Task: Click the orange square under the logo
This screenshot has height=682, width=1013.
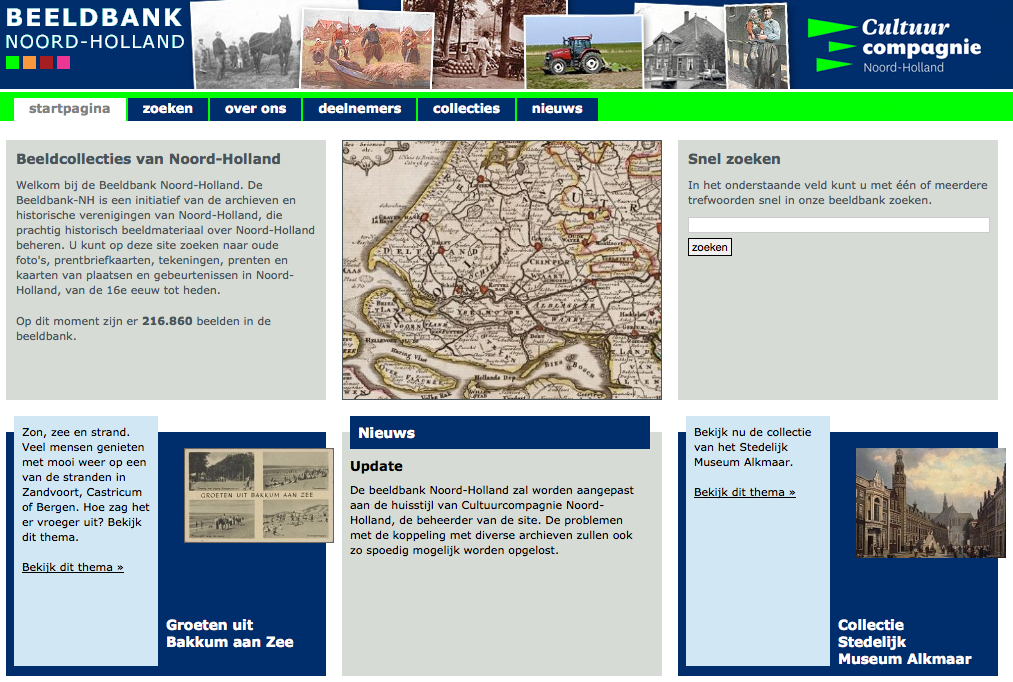Action: 29,63
